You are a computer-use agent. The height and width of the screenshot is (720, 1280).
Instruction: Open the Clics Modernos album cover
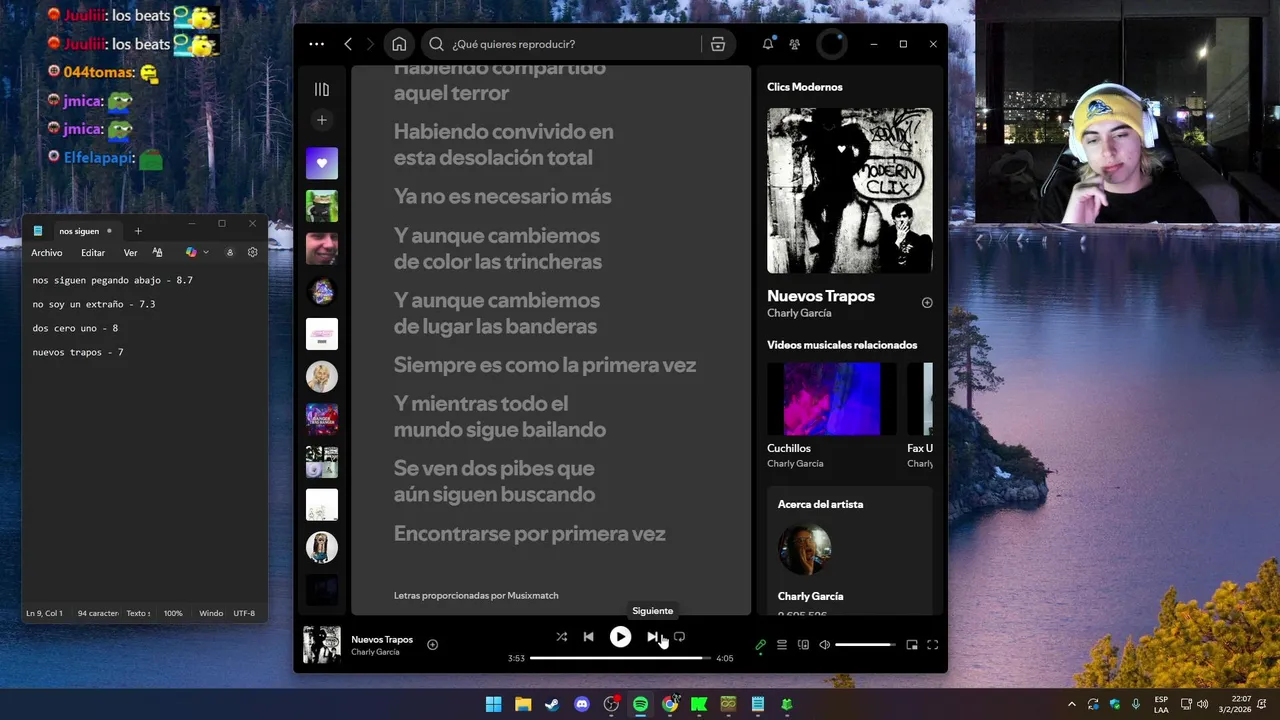click(850, 191)
